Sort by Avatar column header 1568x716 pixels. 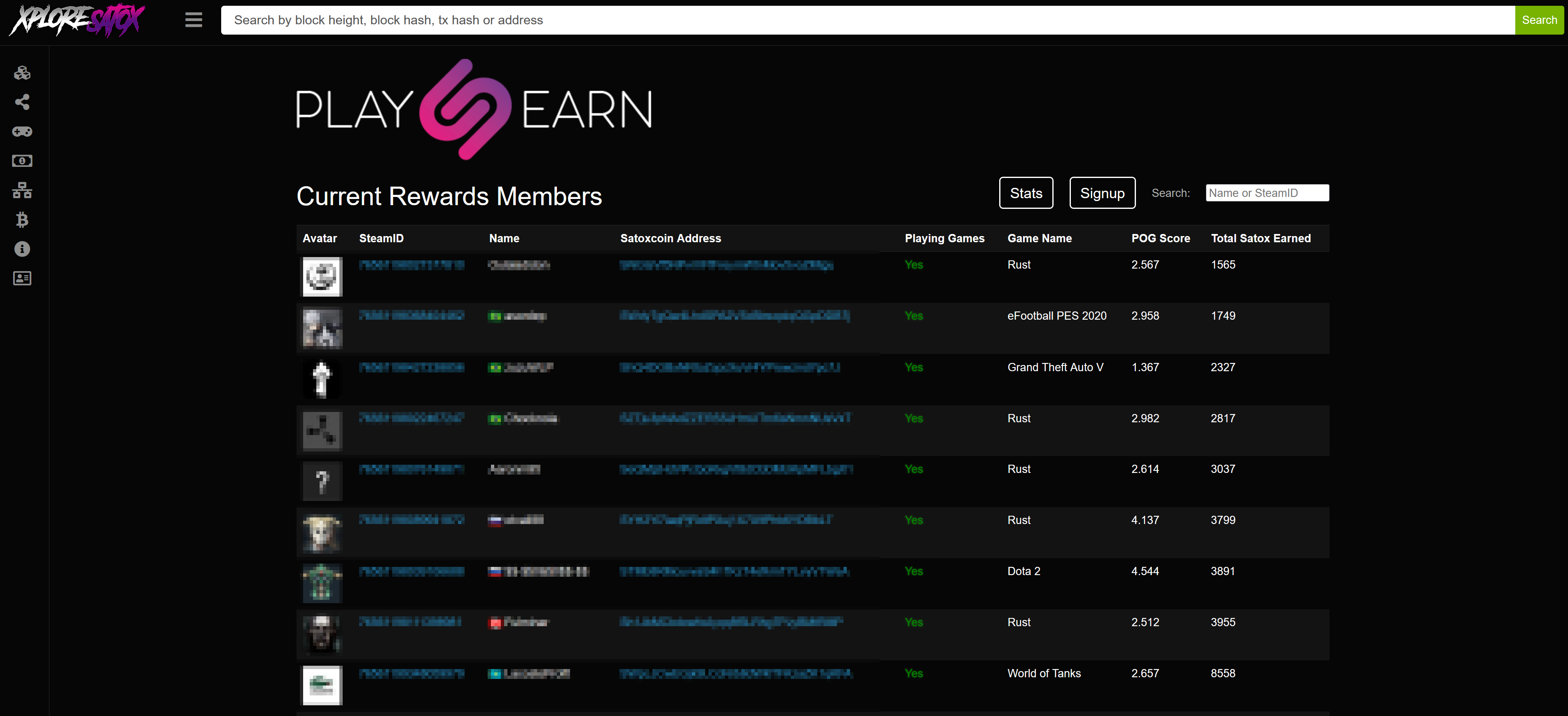[320, 239]
